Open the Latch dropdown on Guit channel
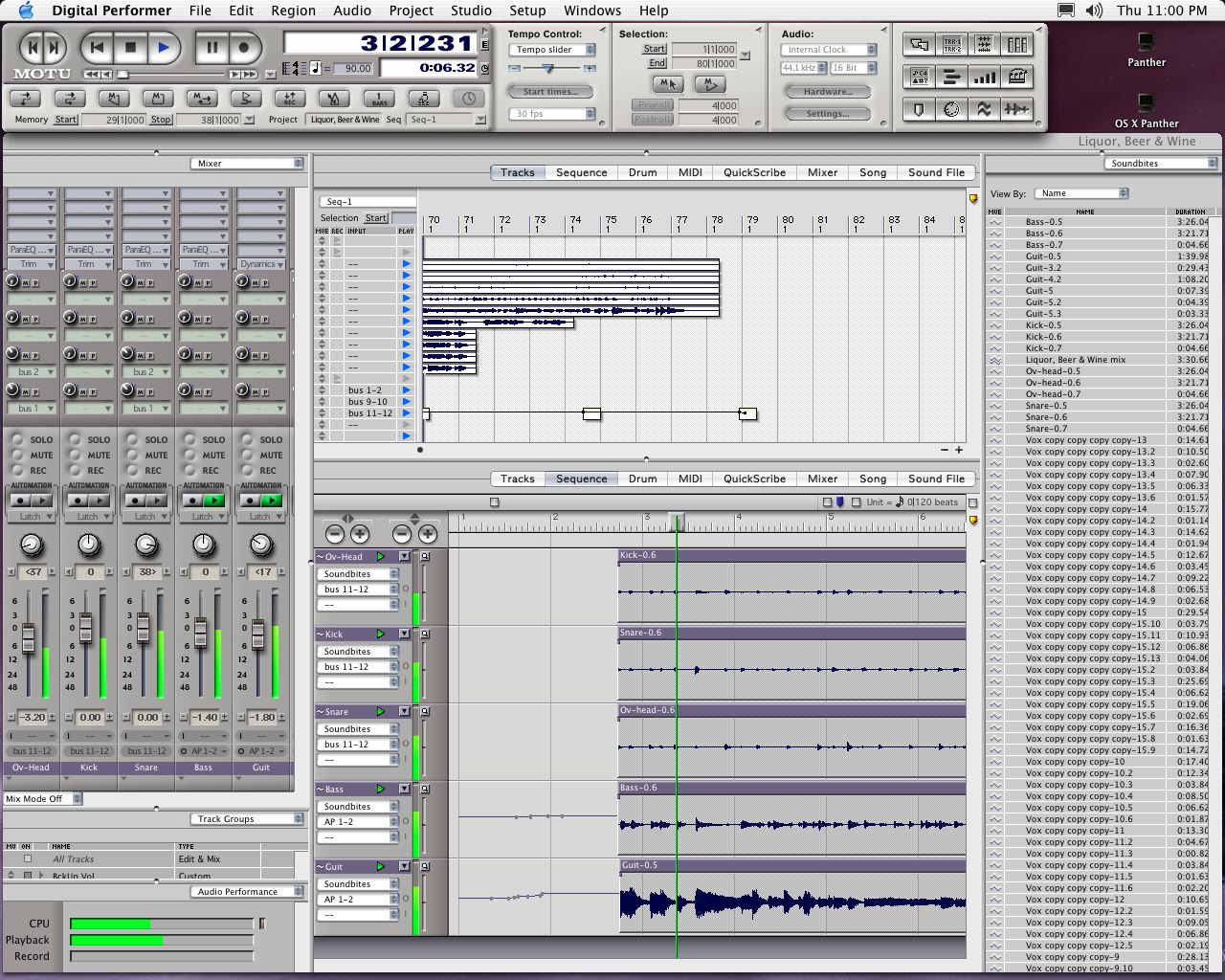Viewport: 1225px width, 980px height. click(x=260, y=517)
